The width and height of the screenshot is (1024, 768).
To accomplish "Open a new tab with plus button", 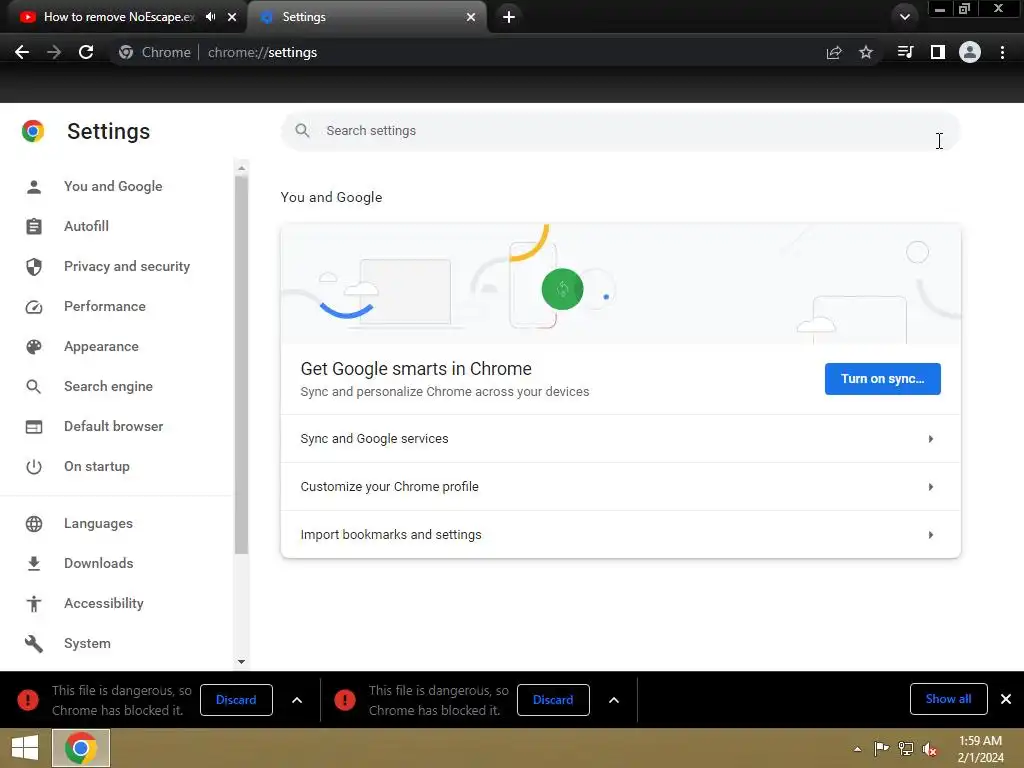I will coord(509,17).
